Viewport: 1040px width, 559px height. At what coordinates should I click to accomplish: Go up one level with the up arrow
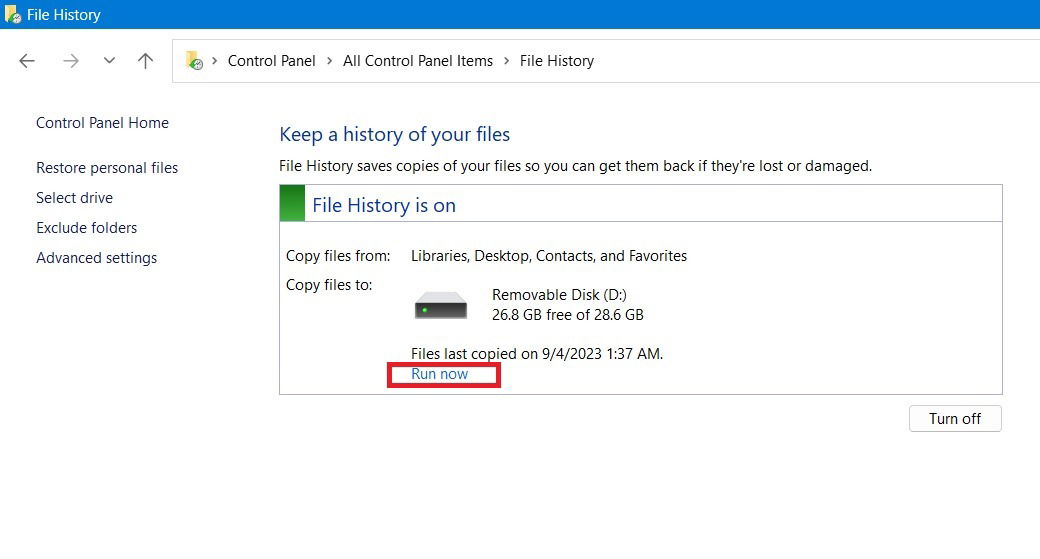[145, 61]
